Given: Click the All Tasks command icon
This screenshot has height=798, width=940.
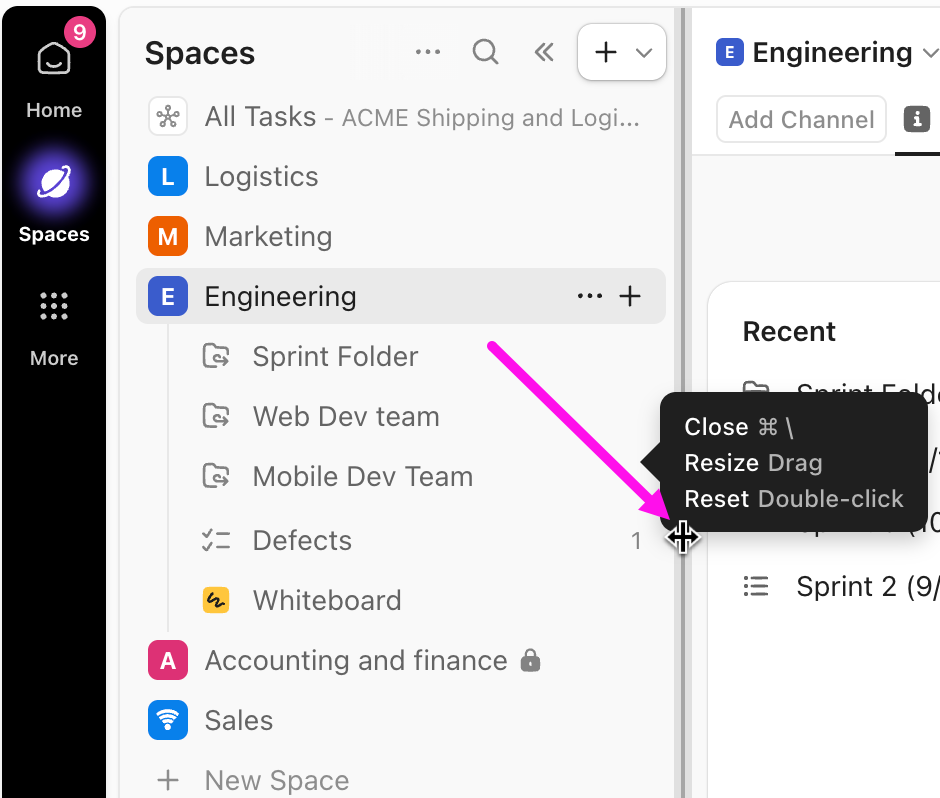Looking at the screenshot, I should [168, 116].
